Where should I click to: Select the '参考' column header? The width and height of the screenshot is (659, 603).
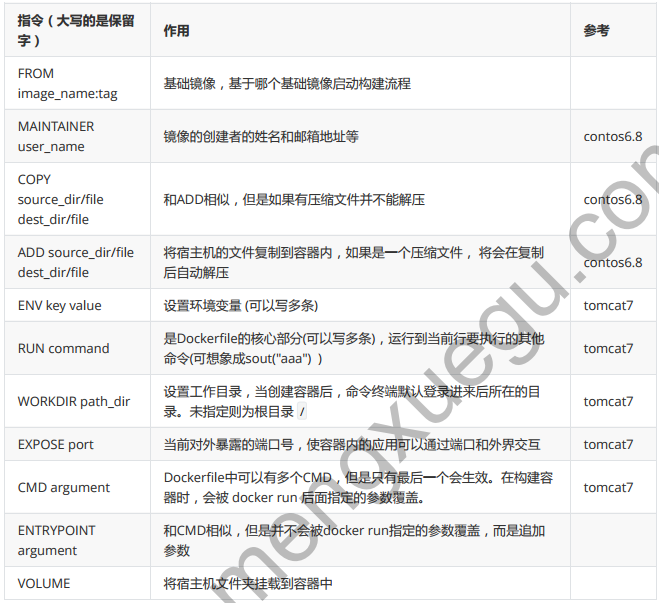[x=614, y=30]
